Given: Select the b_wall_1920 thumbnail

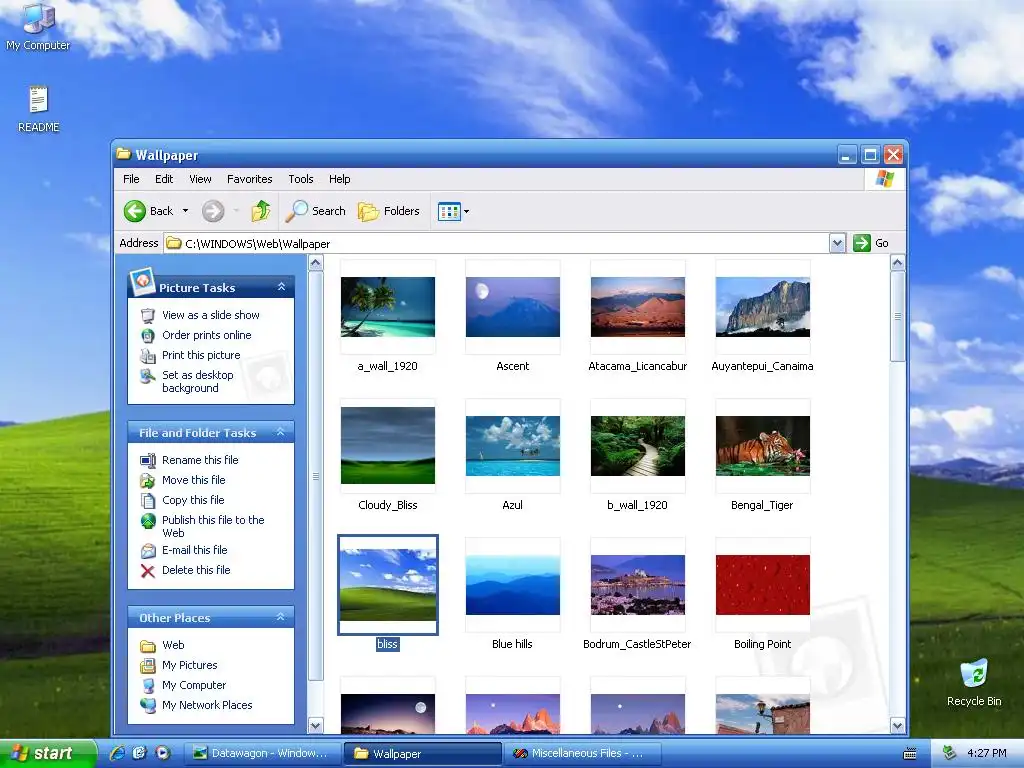Looking at the screenshot, I should point(638,445).
